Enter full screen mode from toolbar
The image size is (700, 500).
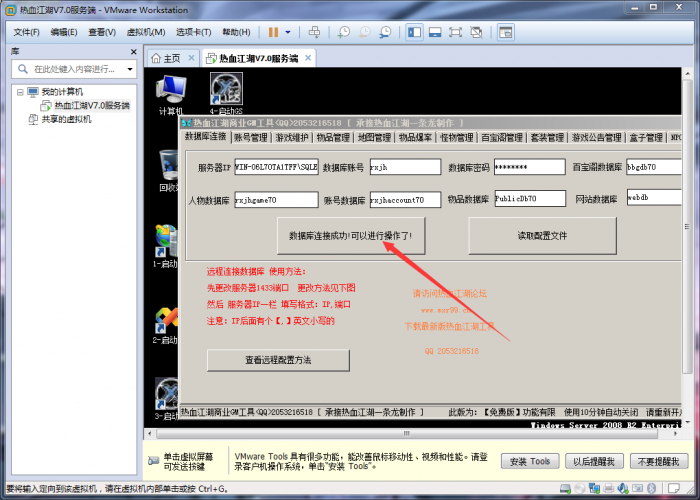click(455, 32)
